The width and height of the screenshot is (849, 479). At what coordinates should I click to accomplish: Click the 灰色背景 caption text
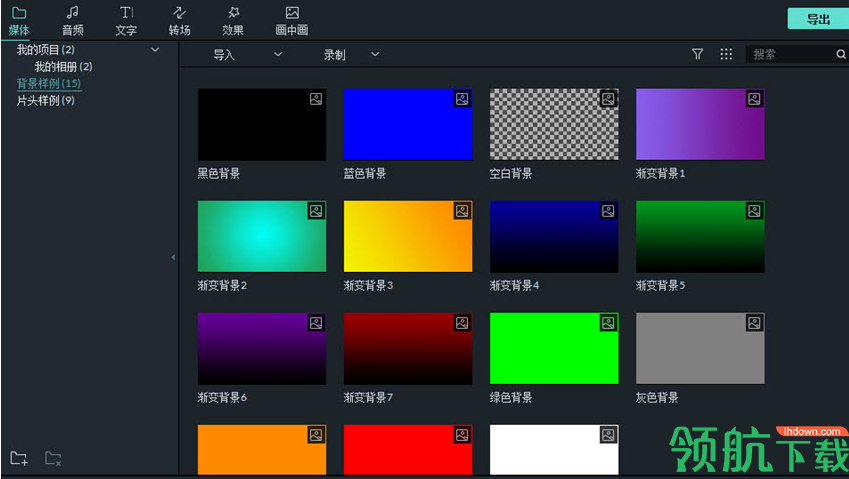coord(657,398)
